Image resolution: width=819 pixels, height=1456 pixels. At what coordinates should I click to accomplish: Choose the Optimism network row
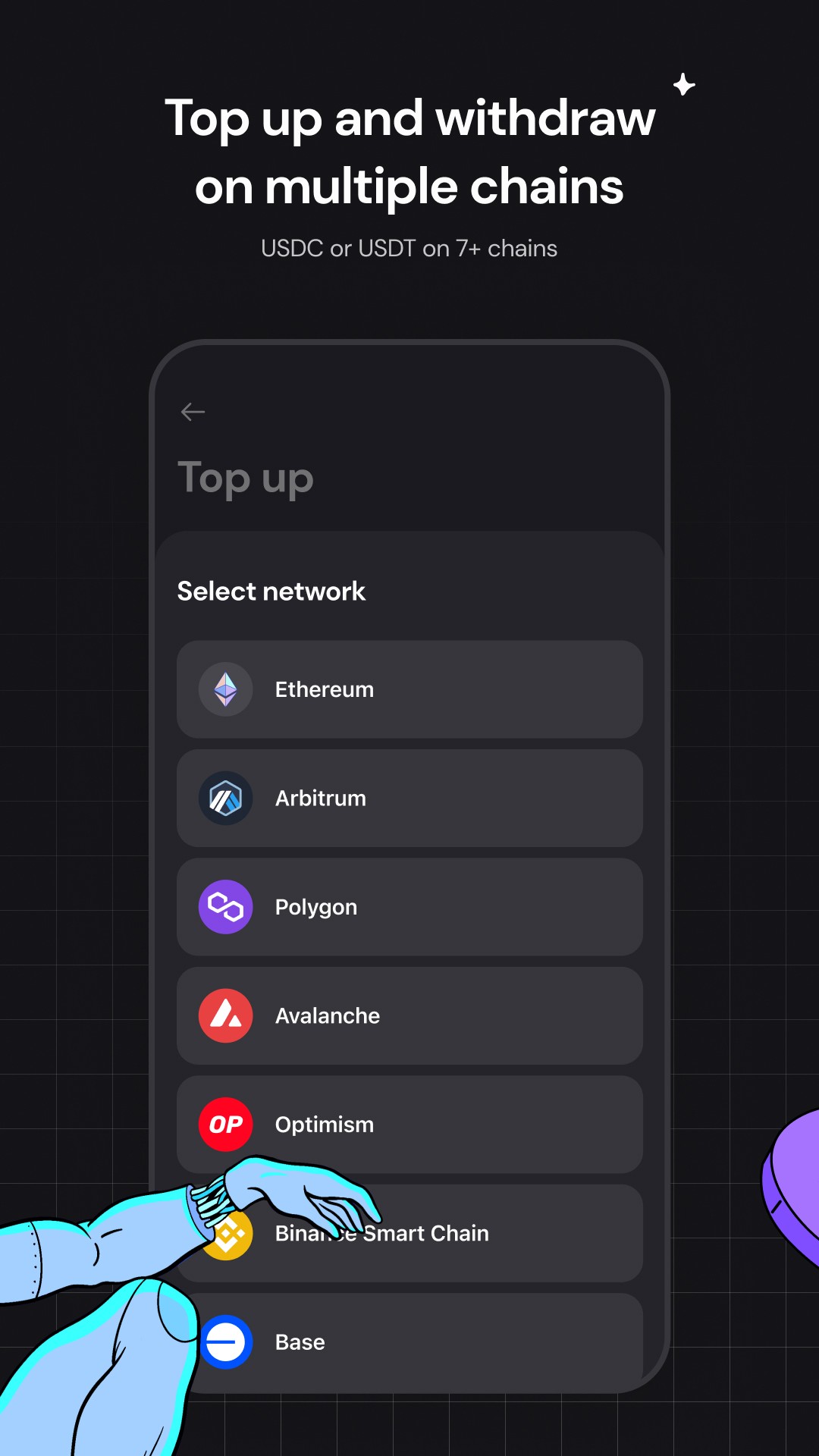coord(409,1125)
